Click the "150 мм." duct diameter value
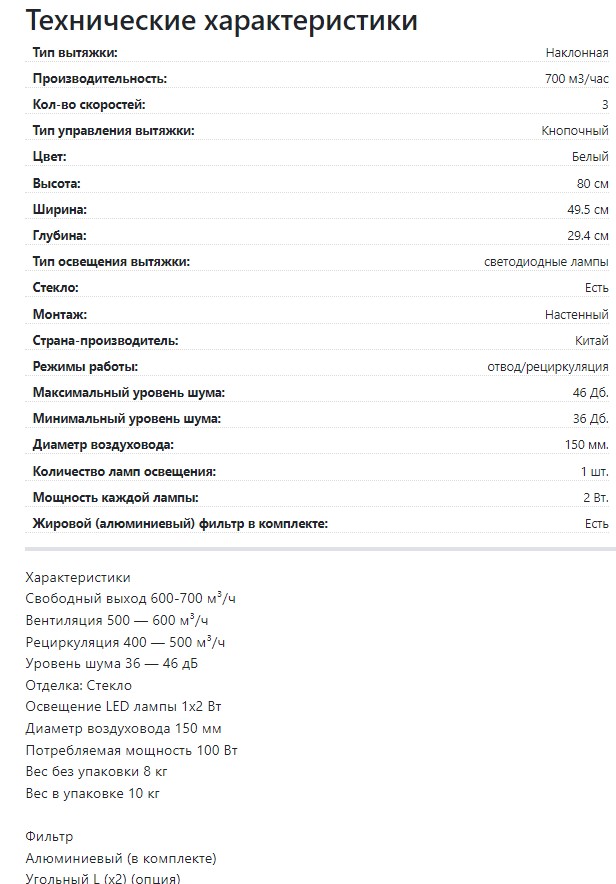The image size is (616, 884). click(x=586, y=445)
